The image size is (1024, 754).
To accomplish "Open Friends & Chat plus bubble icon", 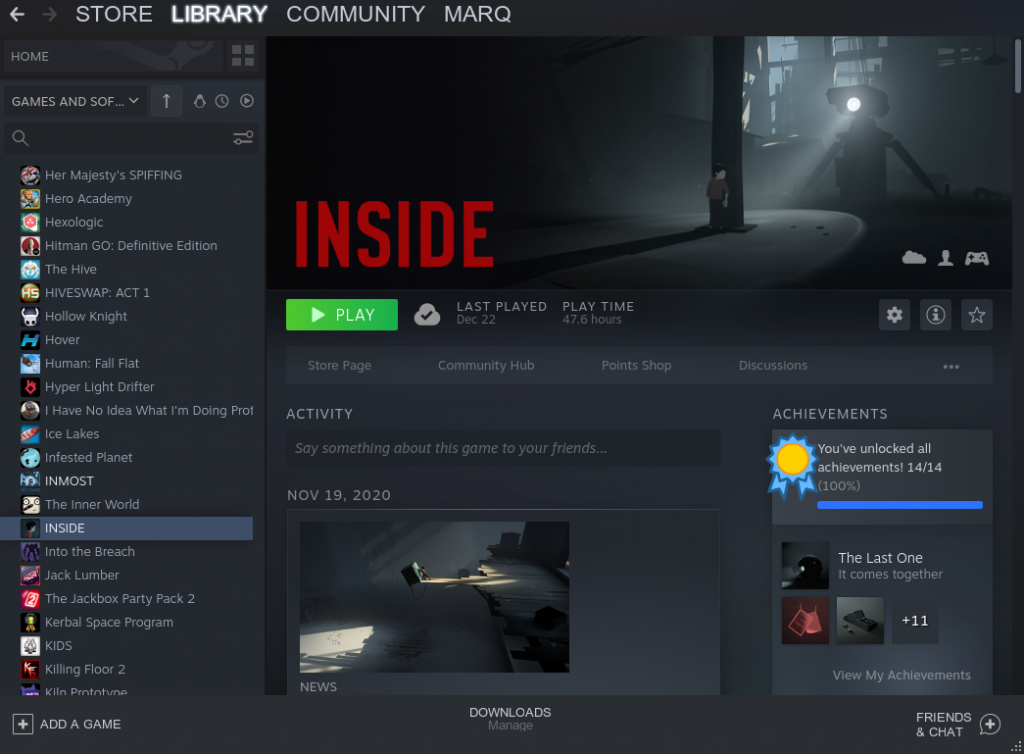I will pos(990,724).
